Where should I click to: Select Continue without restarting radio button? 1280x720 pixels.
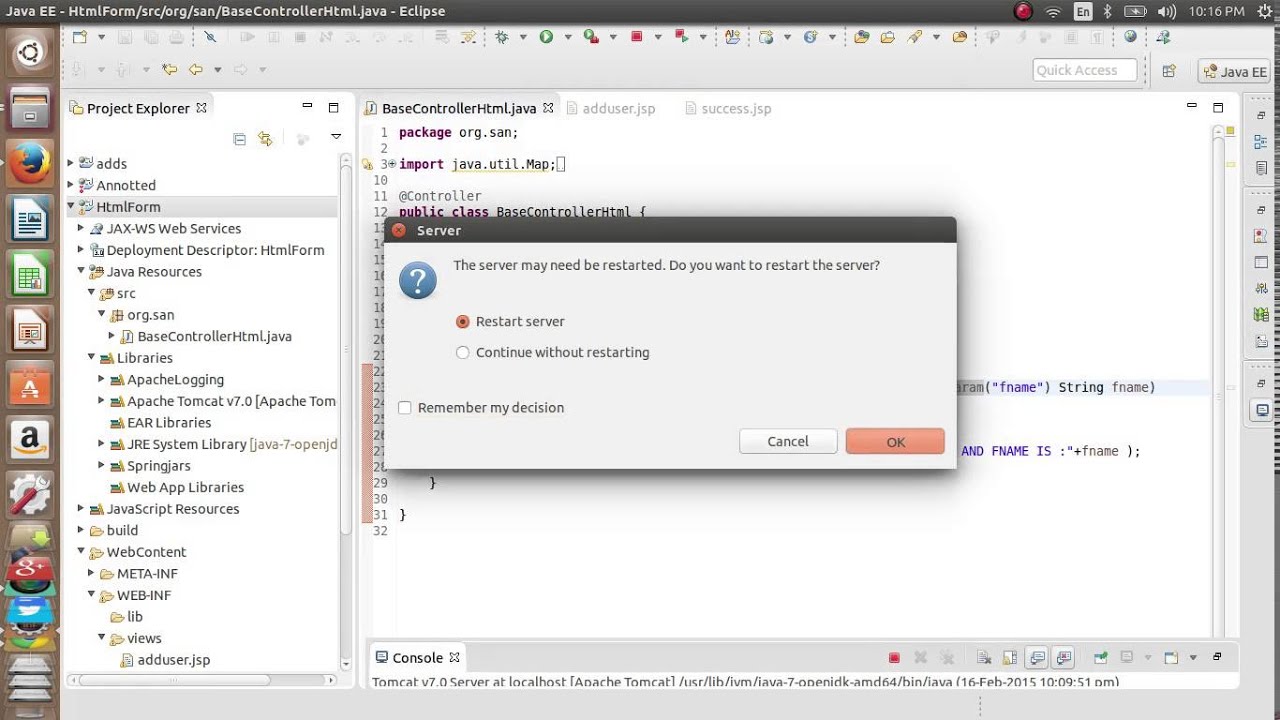pos(462,353)
